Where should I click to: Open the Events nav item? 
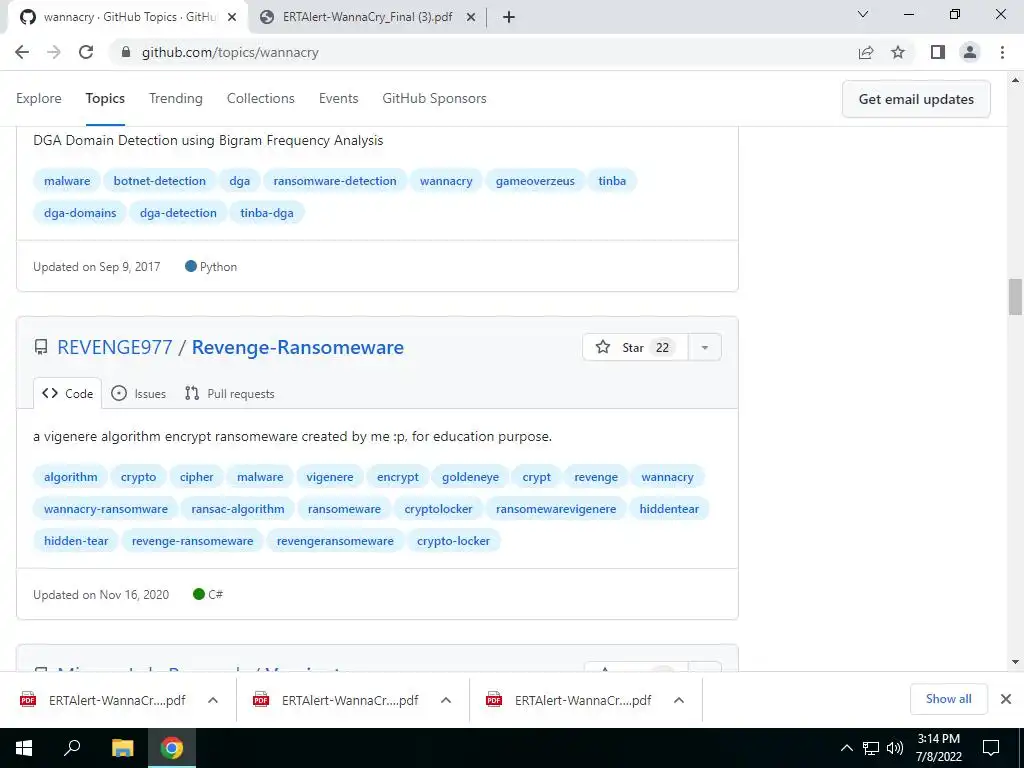pos(338,99)
